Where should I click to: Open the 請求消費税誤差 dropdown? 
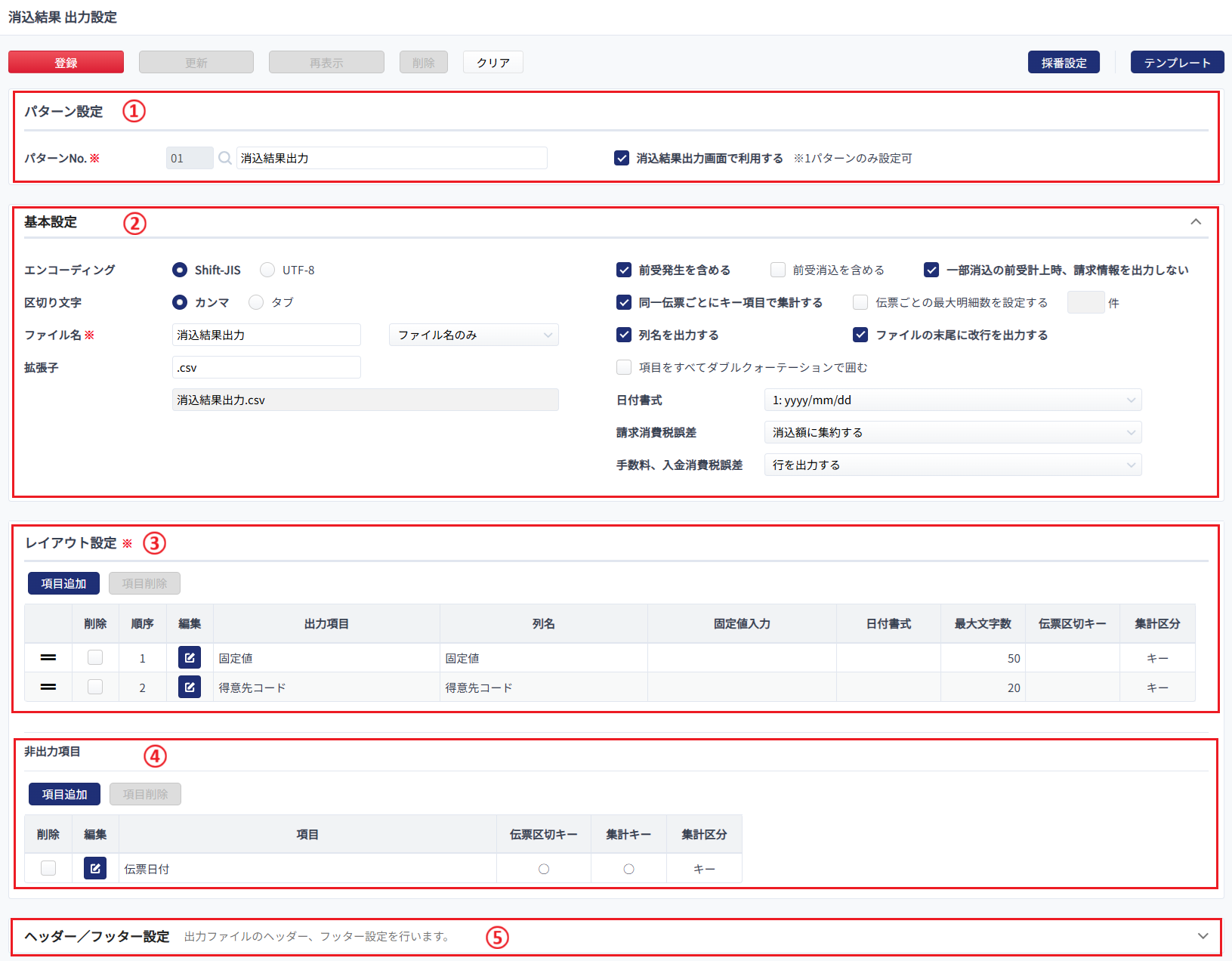953,432
